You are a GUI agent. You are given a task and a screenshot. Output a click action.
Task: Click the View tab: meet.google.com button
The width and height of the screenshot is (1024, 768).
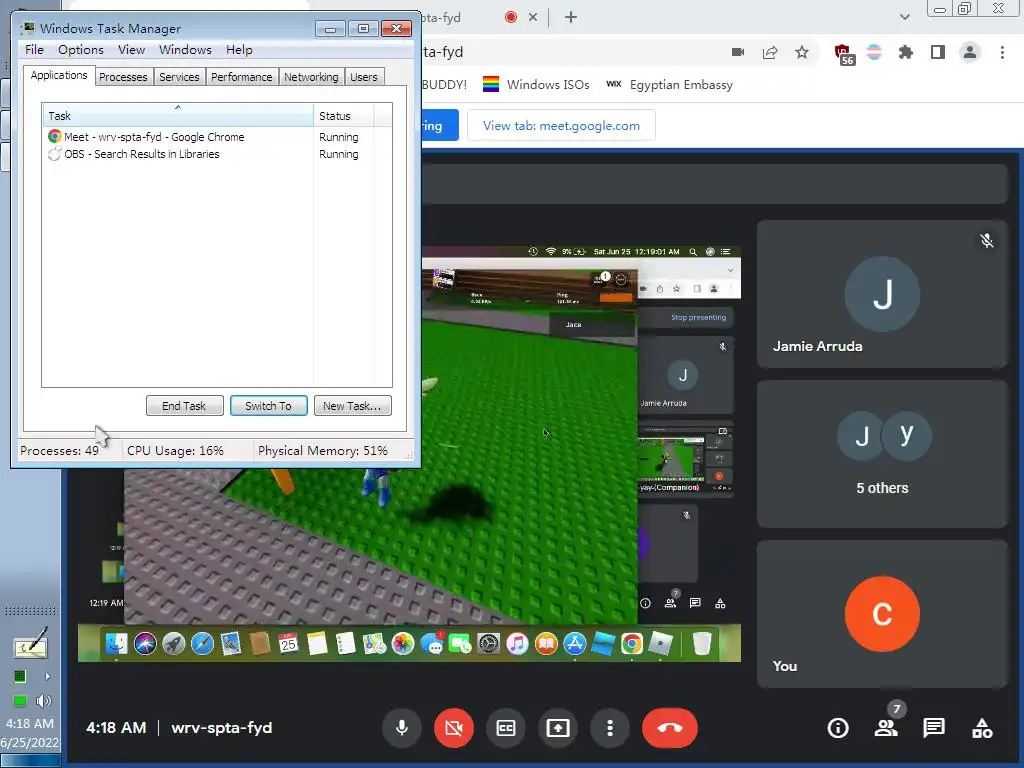pyautogui.click(x=561, y=125)
